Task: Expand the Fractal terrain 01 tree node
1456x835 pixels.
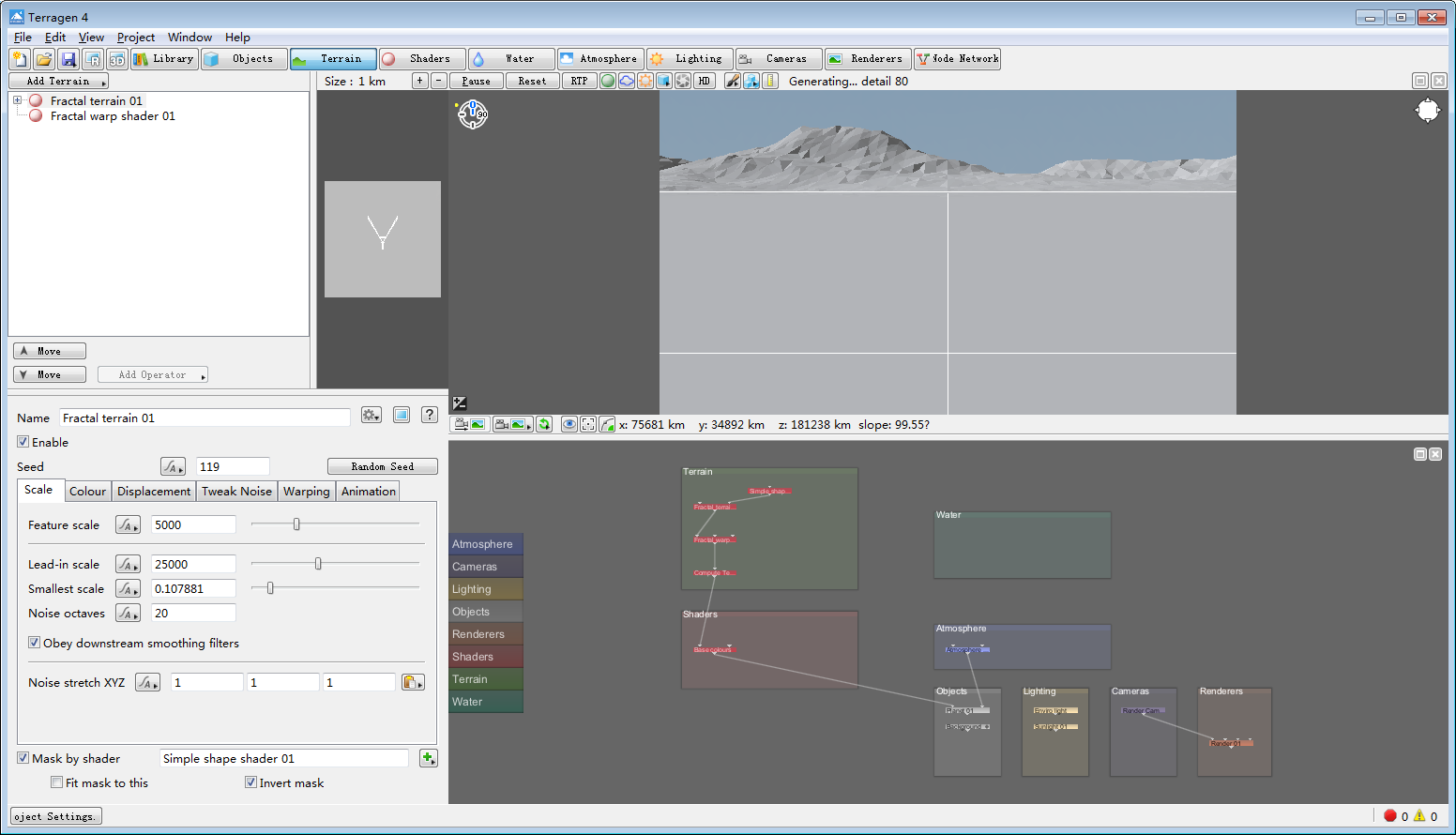Action: (17, 100)
